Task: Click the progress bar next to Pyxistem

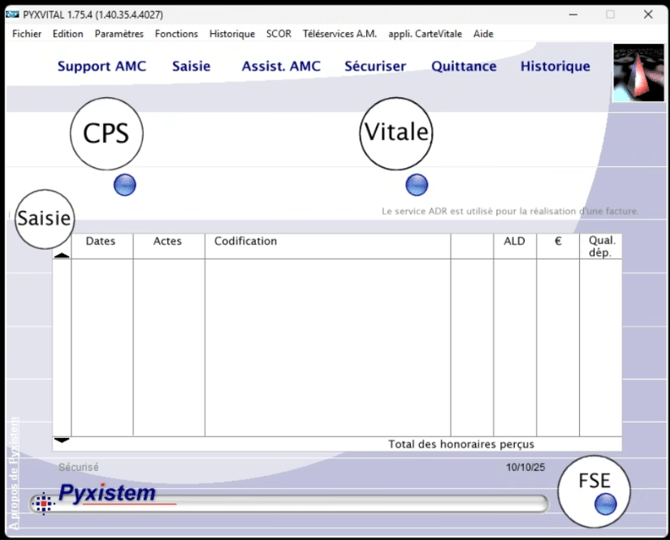Action: coord(300,504)
